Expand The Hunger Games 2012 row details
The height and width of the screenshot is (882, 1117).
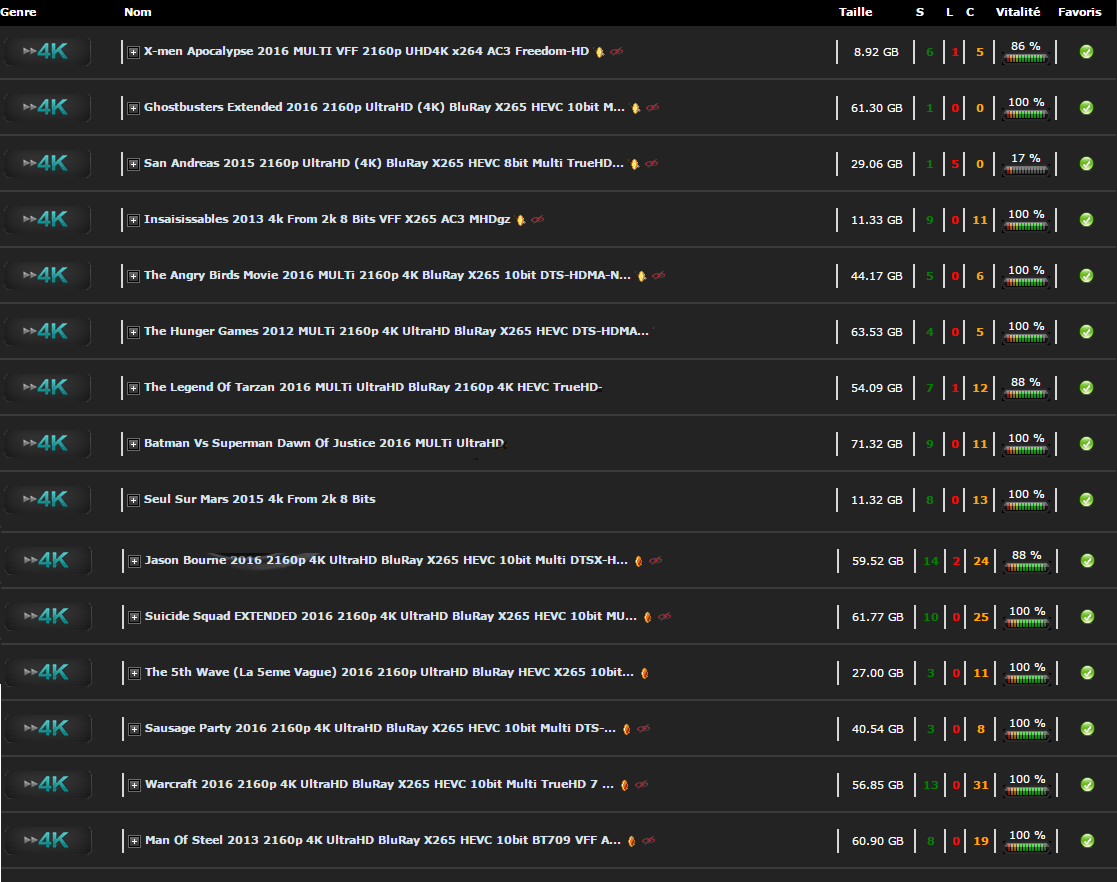point(133,332)
